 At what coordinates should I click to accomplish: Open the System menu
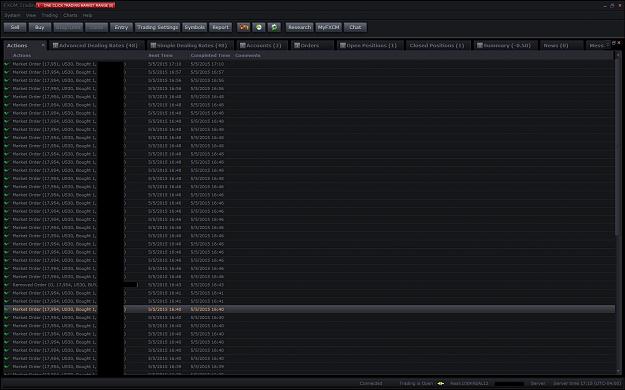(x=12, y=15)
